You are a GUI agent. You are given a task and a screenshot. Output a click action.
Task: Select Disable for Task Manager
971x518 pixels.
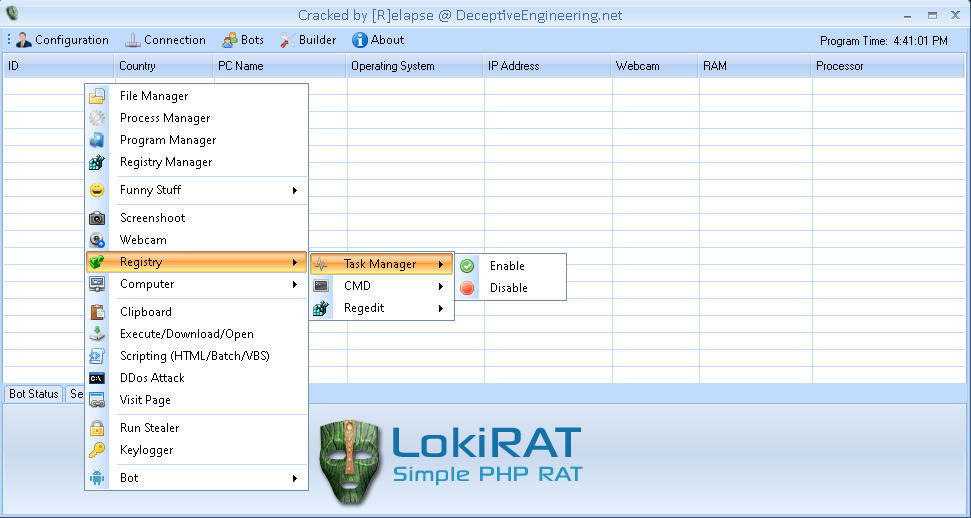point(508,288)
